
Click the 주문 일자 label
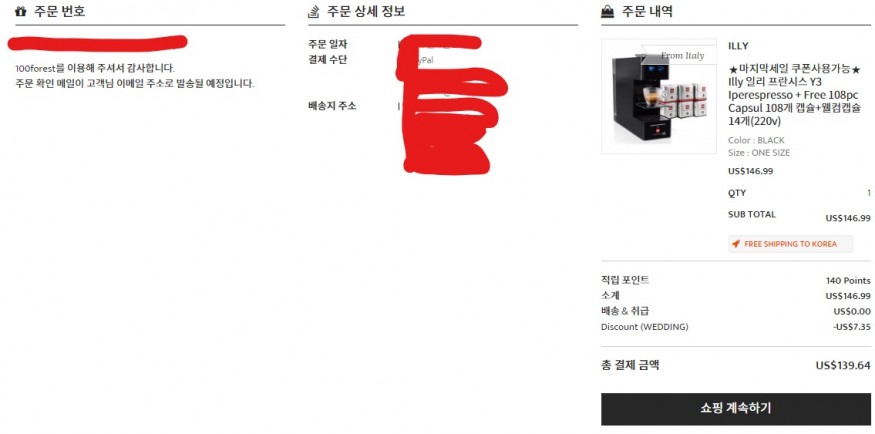tap(328, 45)
